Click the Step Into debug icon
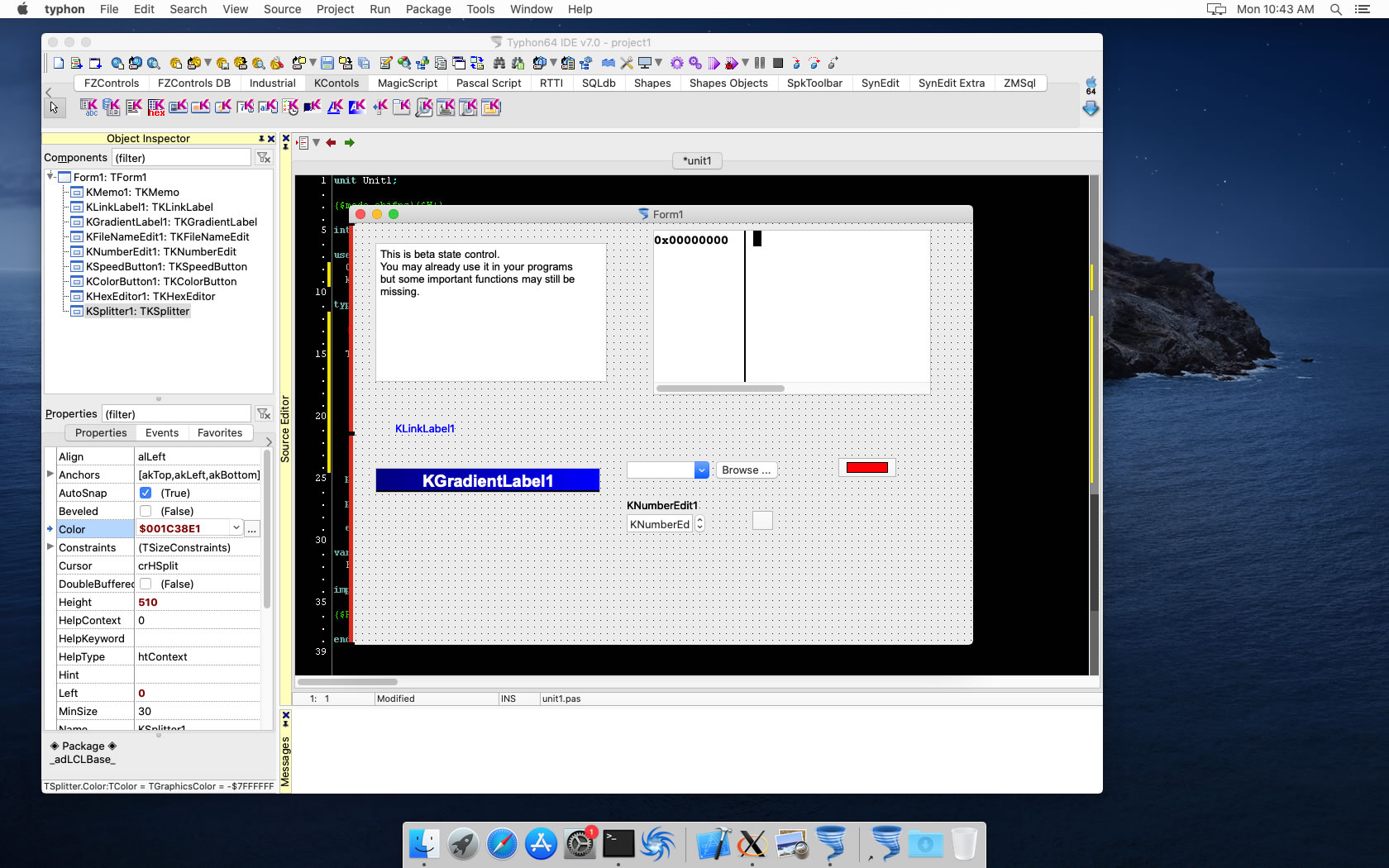This screenshot has height=868, width=1389. click(x=796, y=63)
